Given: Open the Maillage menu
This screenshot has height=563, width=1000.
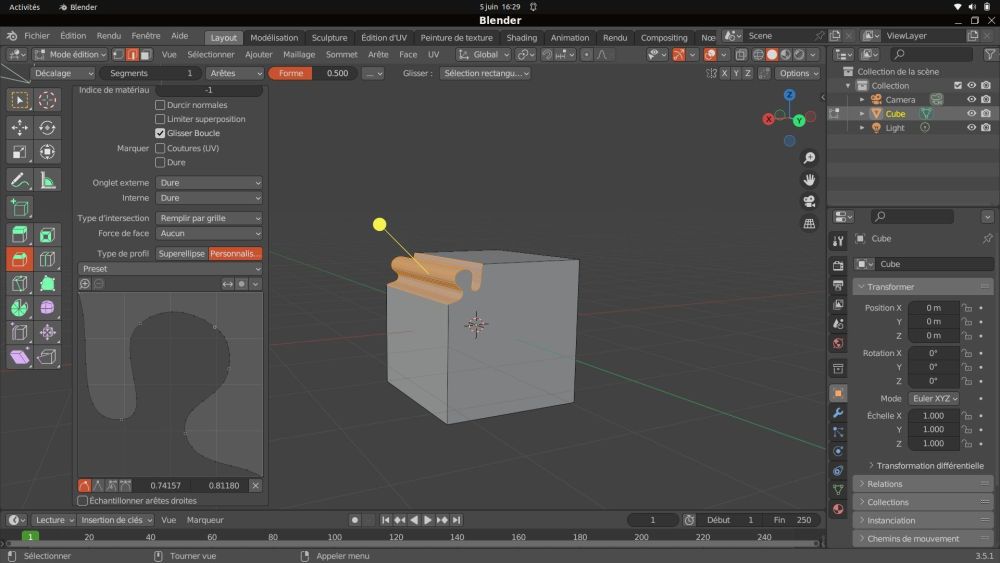Looking at the screenshot, I should click(299, 55).
